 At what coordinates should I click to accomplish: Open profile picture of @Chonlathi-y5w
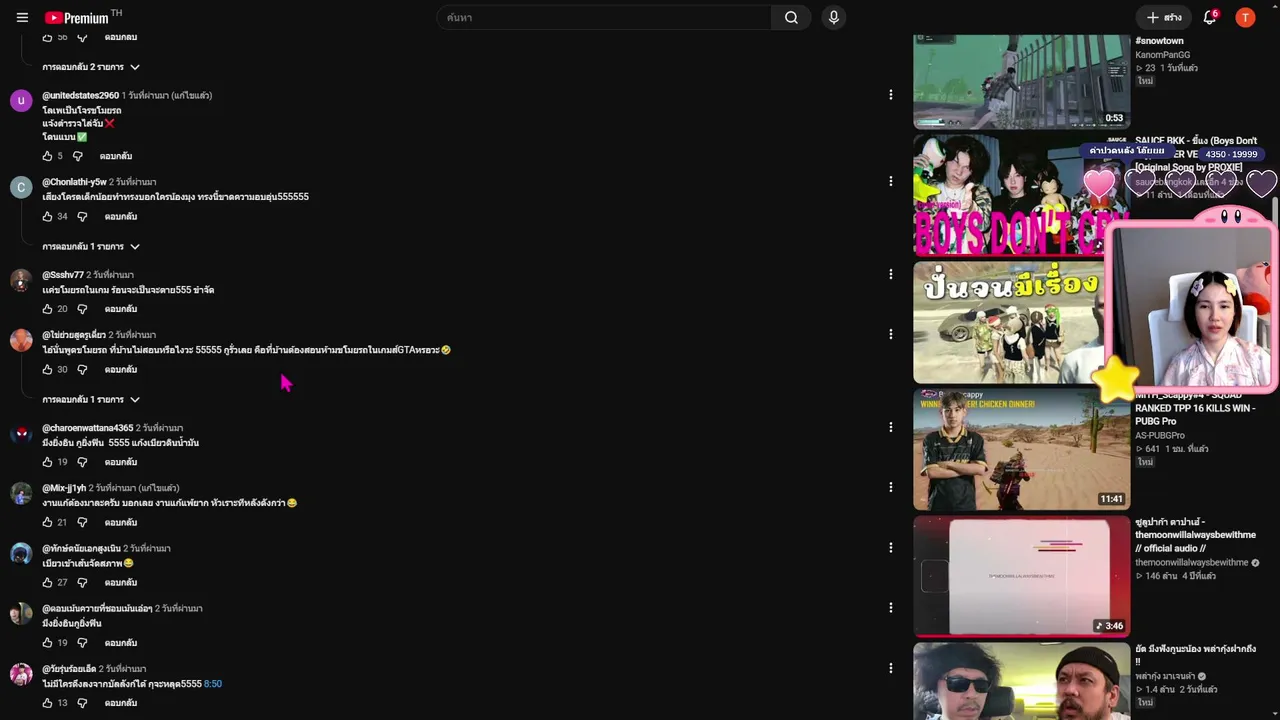[x=21, y=187]
